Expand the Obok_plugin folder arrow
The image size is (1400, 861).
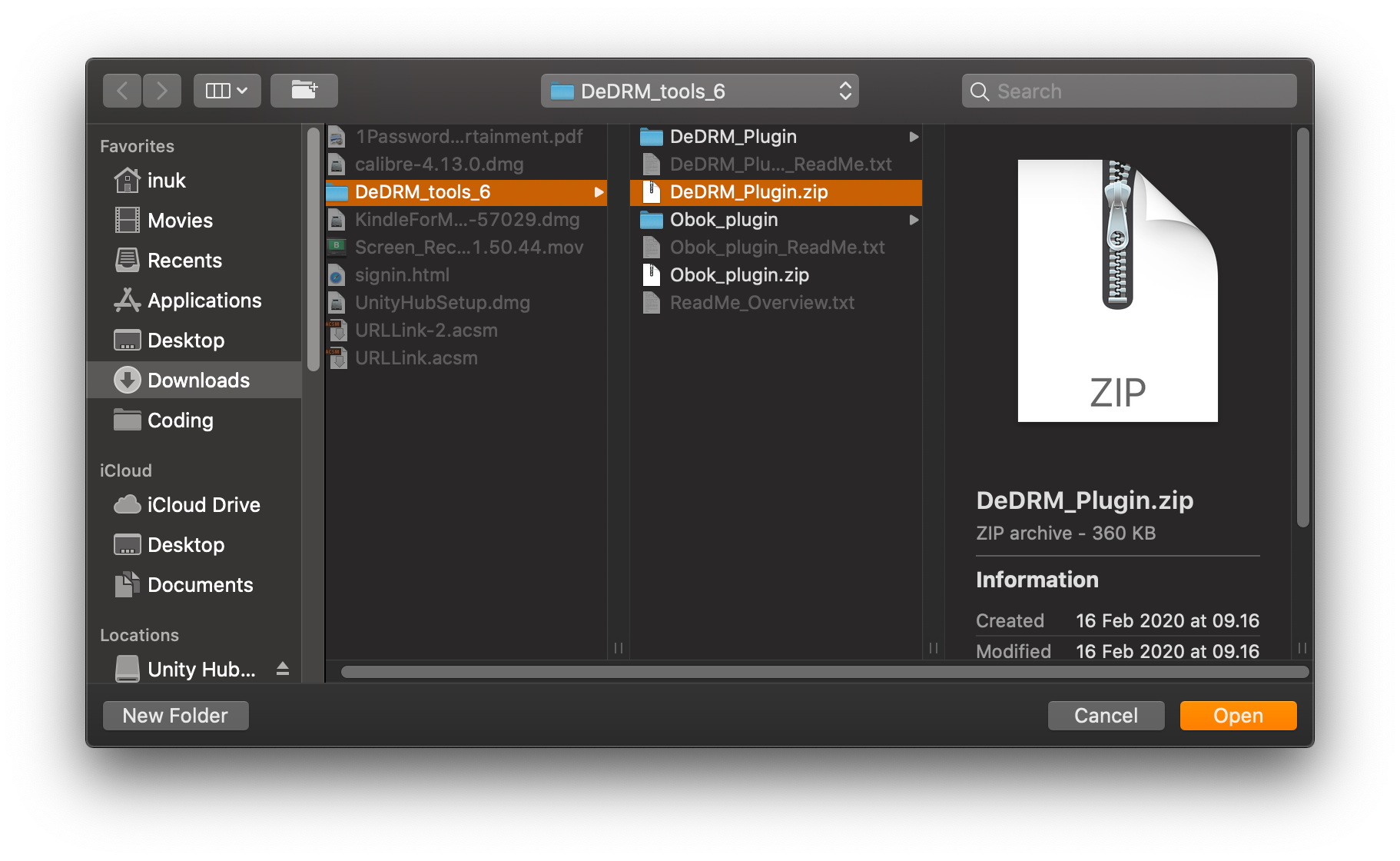pyautogui.click(x=914, y=220)
